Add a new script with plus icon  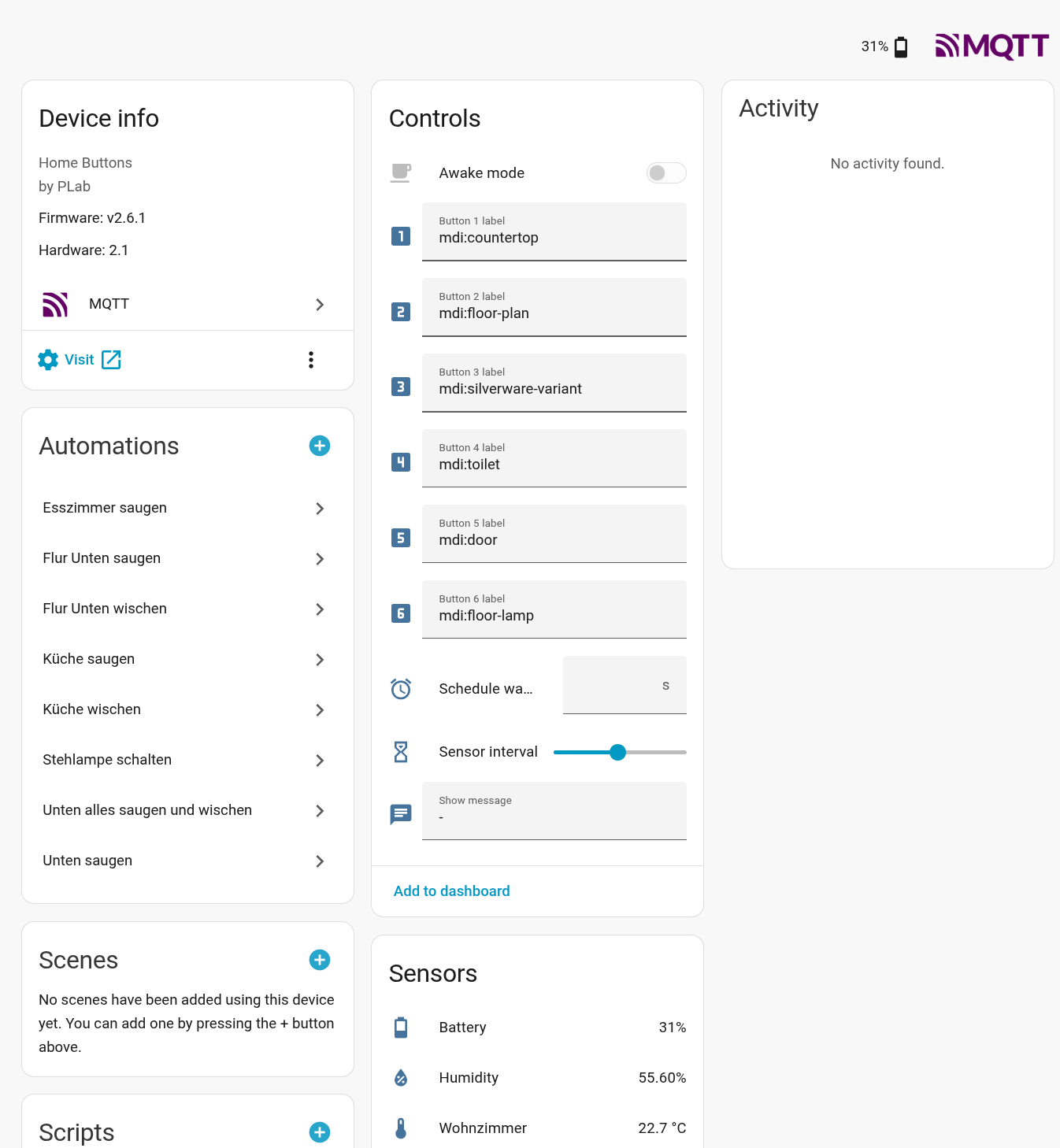tap(320, 1132)
